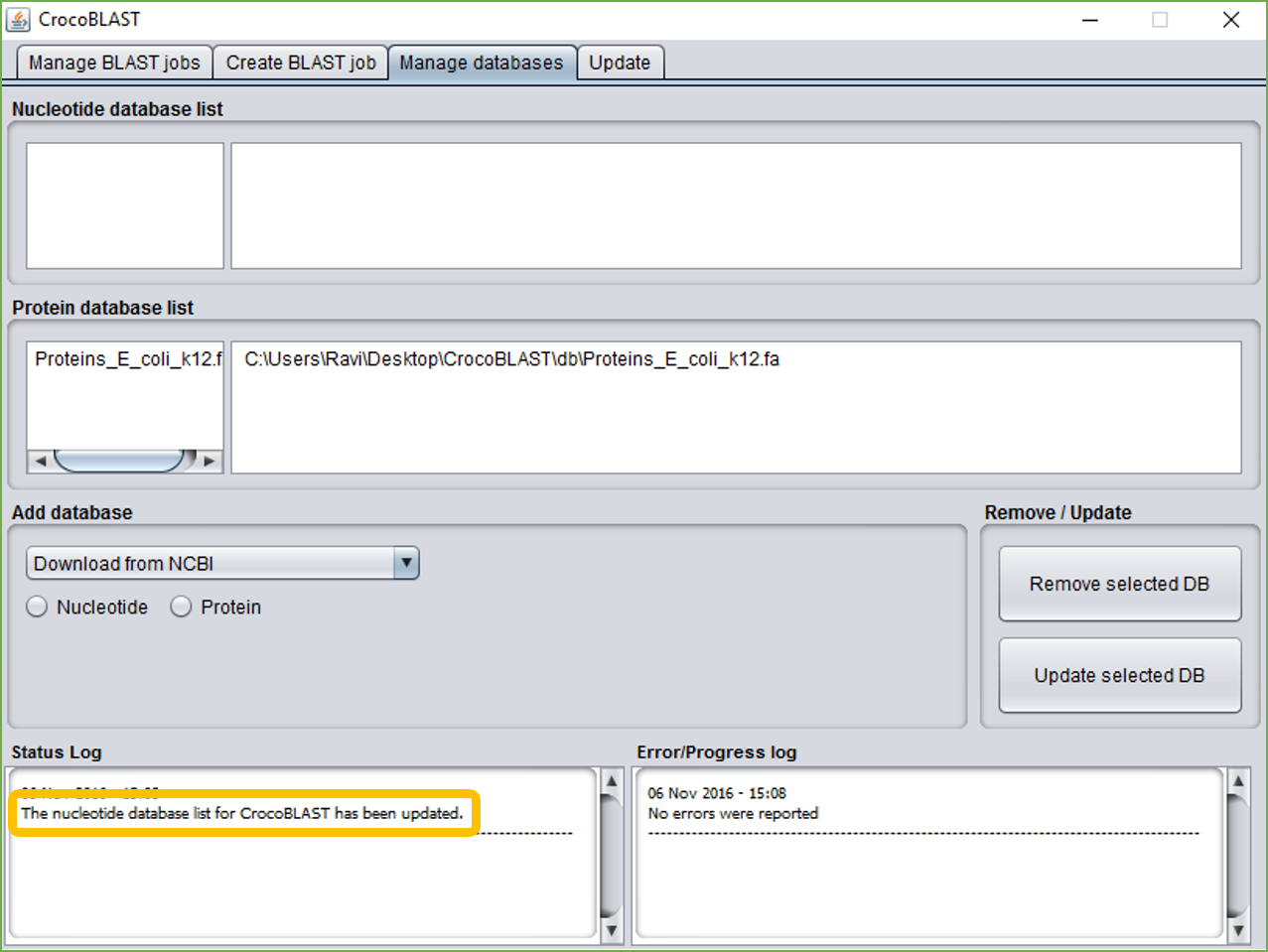Go to the Update tab

[620, 63]
